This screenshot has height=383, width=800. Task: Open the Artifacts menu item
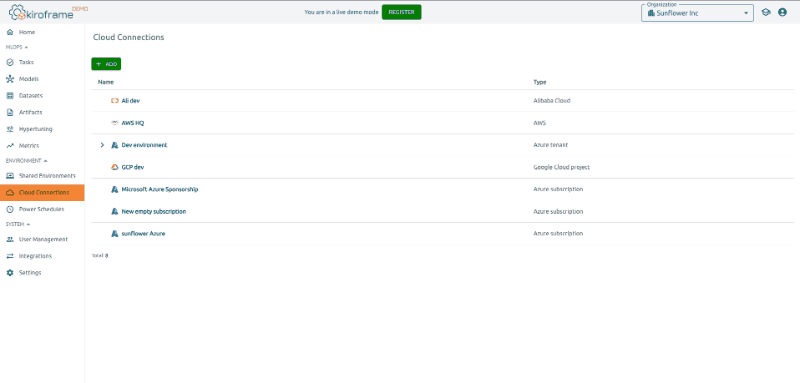click(x=42, y=112)
